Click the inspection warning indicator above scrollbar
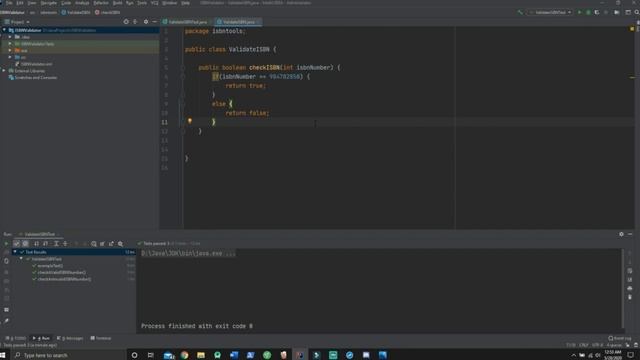 [632, 29]
